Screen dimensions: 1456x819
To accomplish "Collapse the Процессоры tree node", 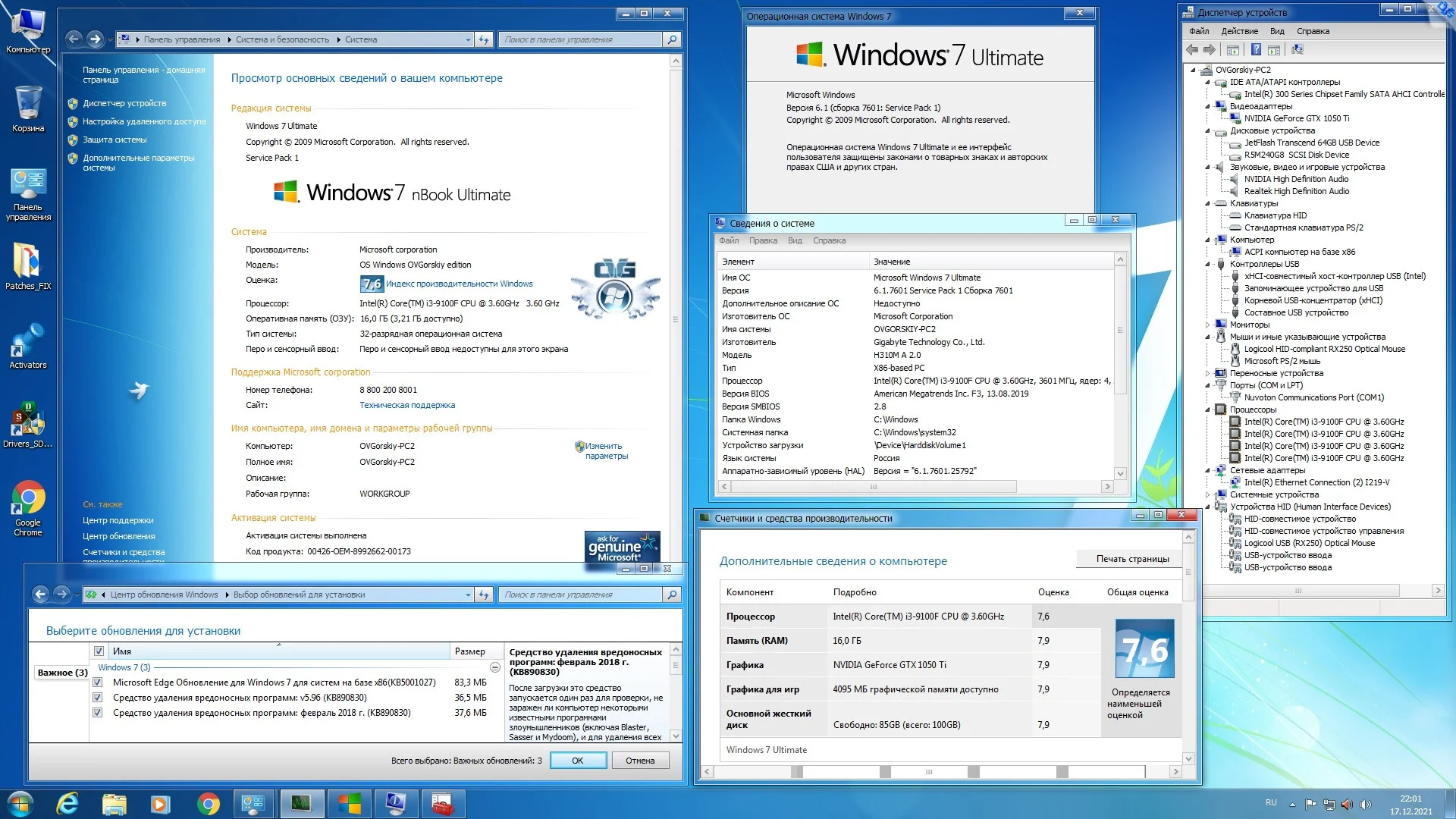I will 1208,409.
